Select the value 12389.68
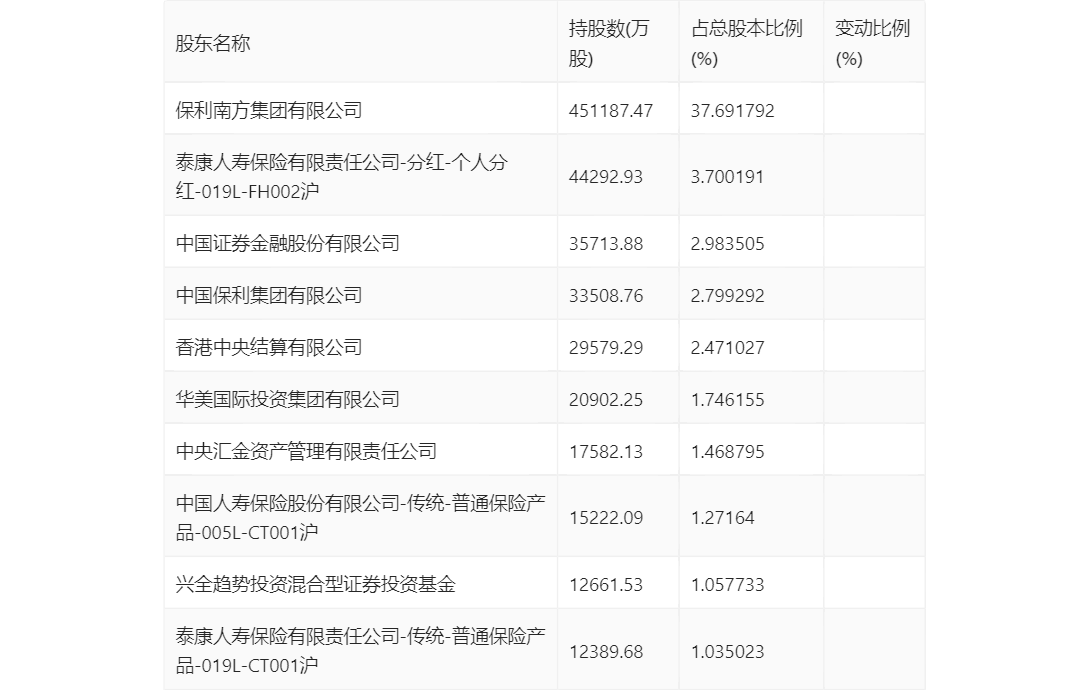1089x690 pixels. coord(606,652)
